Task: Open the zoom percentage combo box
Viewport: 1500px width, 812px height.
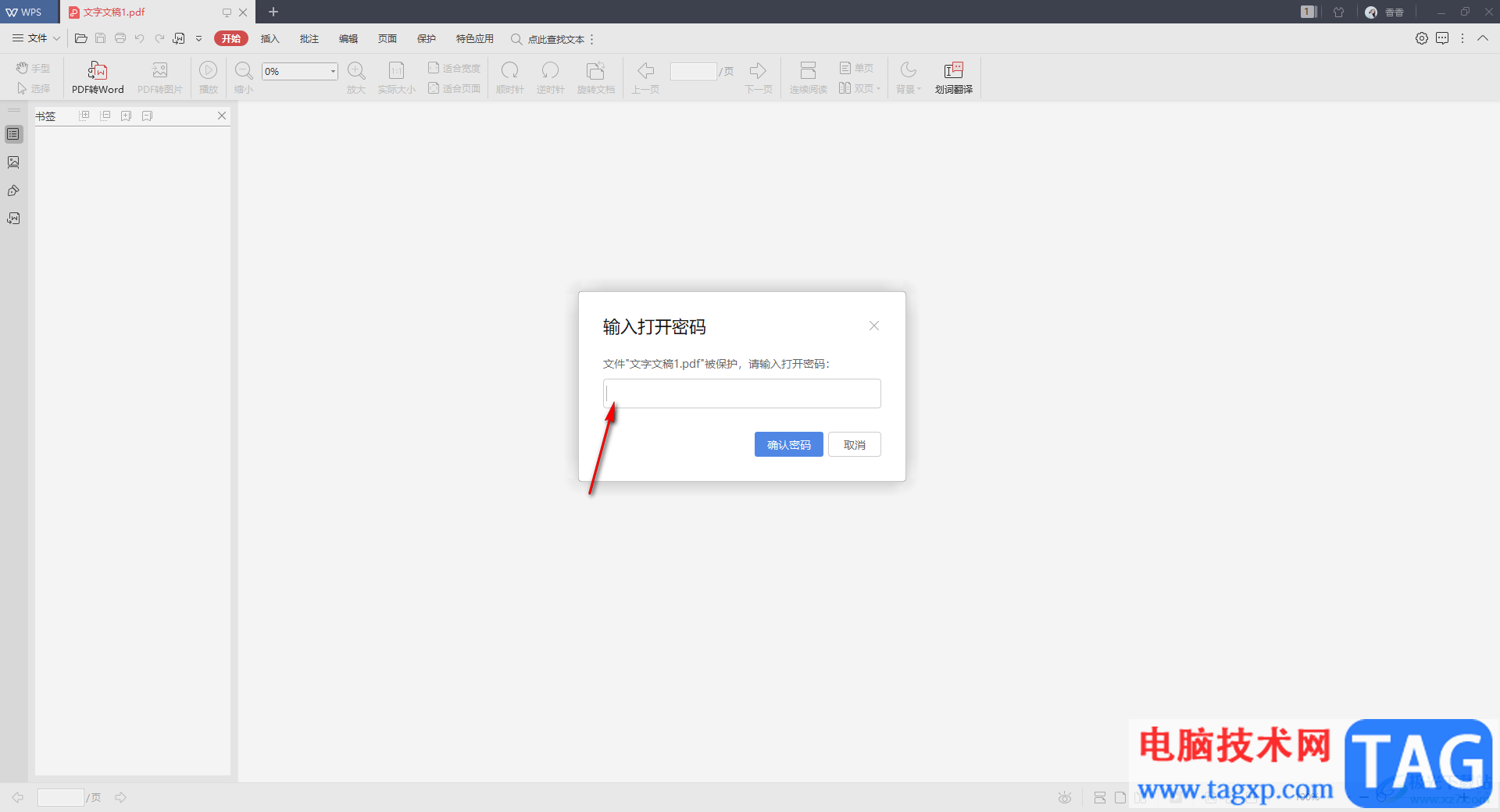Action: point(299,71)
